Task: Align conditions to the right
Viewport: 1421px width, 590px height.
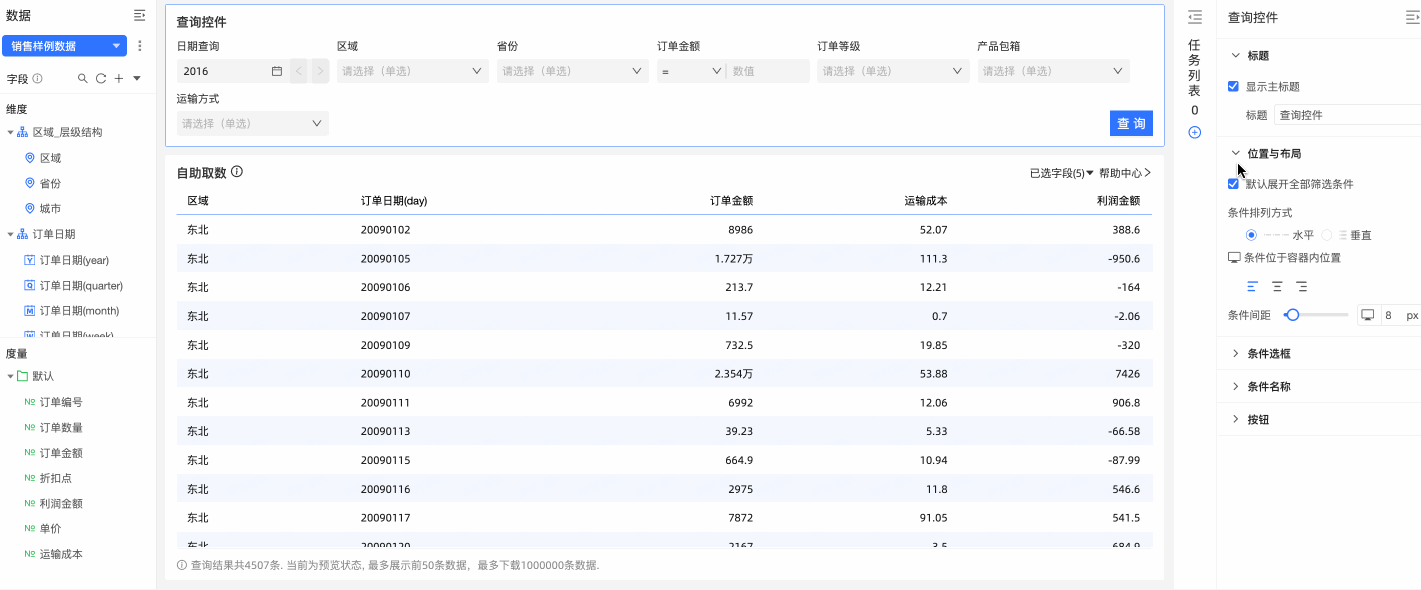Action: [x=1301, y=286]
